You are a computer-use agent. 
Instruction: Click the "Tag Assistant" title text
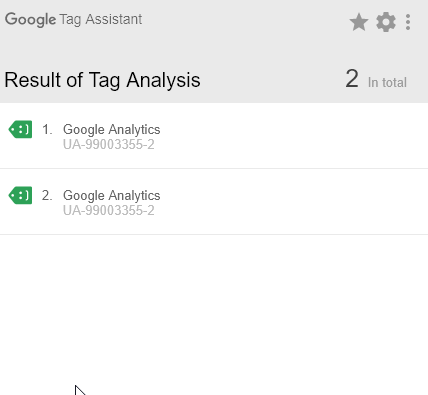(x=101, y=19)
